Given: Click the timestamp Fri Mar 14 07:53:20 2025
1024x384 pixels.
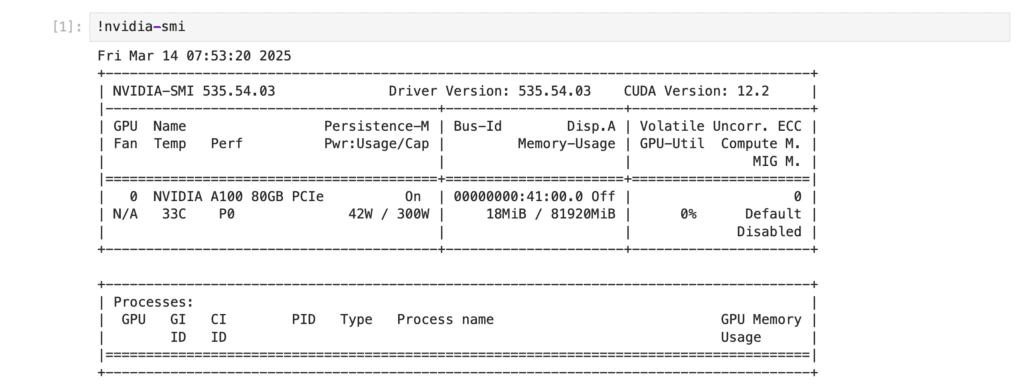Looking at the screenshot, I should [x=194, y=56].
